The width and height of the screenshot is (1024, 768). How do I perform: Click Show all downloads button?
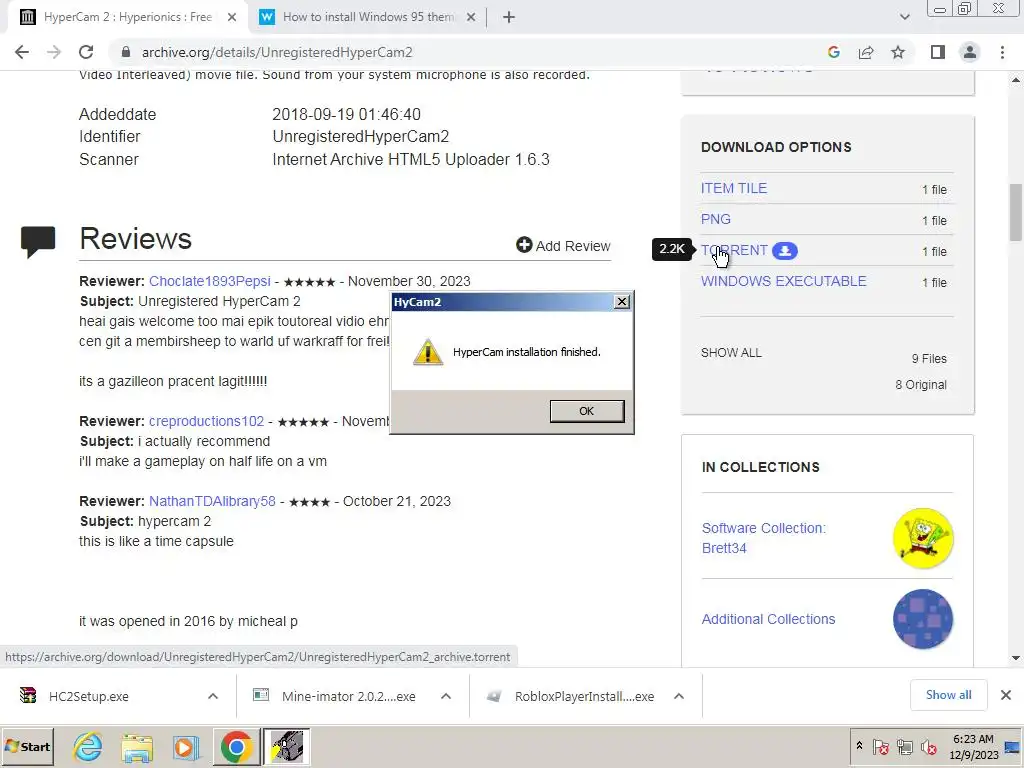tap(948, 695)
